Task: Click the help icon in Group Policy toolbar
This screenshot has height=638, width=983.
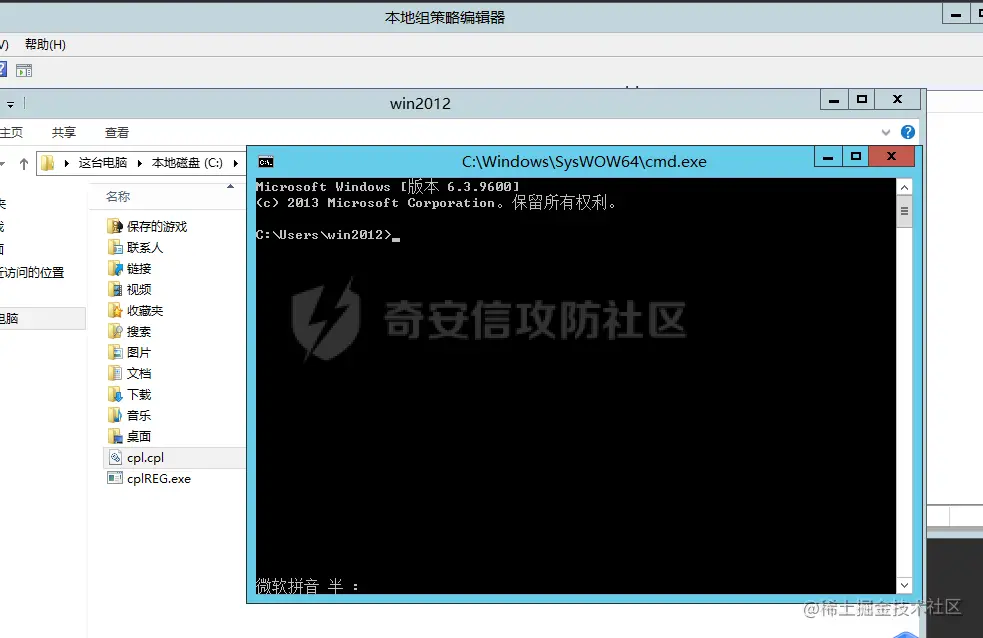Action: [3, 70]
